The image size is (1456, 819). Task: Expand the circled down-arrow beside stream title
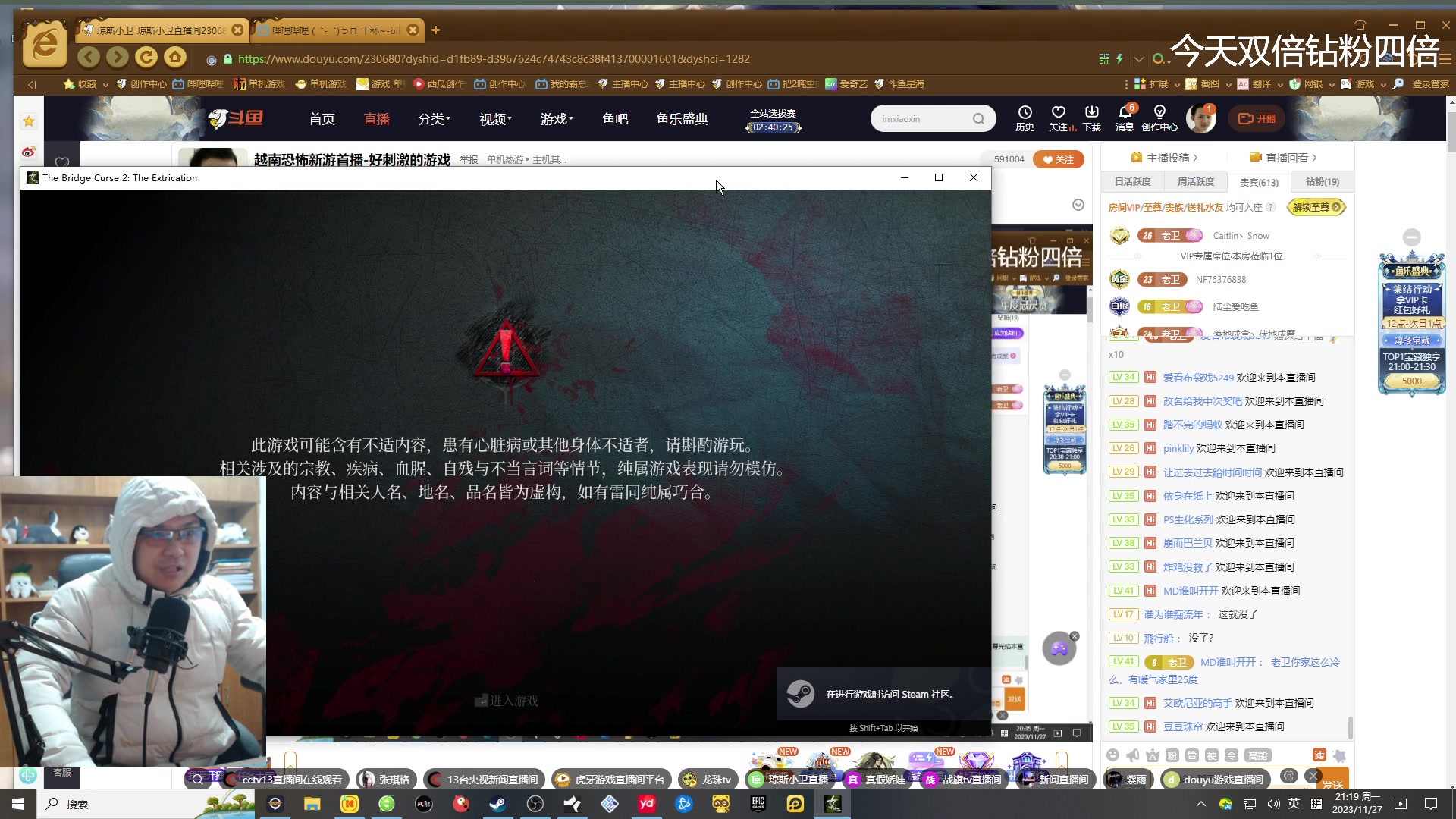[x=1078, y=205]
